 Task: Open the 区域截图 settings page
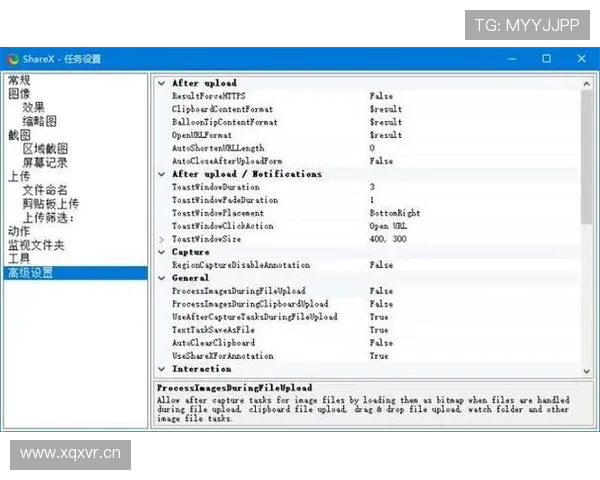click(x=45, y=149)
